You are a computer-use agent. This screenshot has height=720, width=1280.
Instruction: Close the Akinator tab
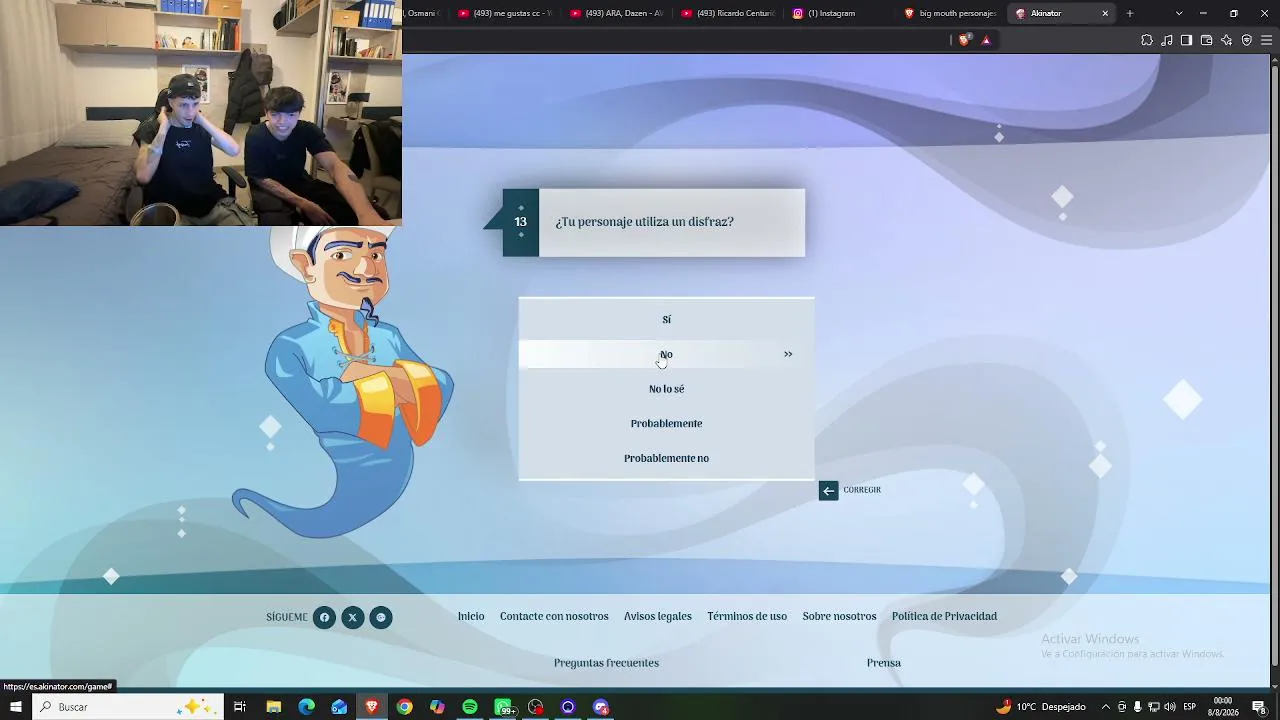[x=1105, y=13]
